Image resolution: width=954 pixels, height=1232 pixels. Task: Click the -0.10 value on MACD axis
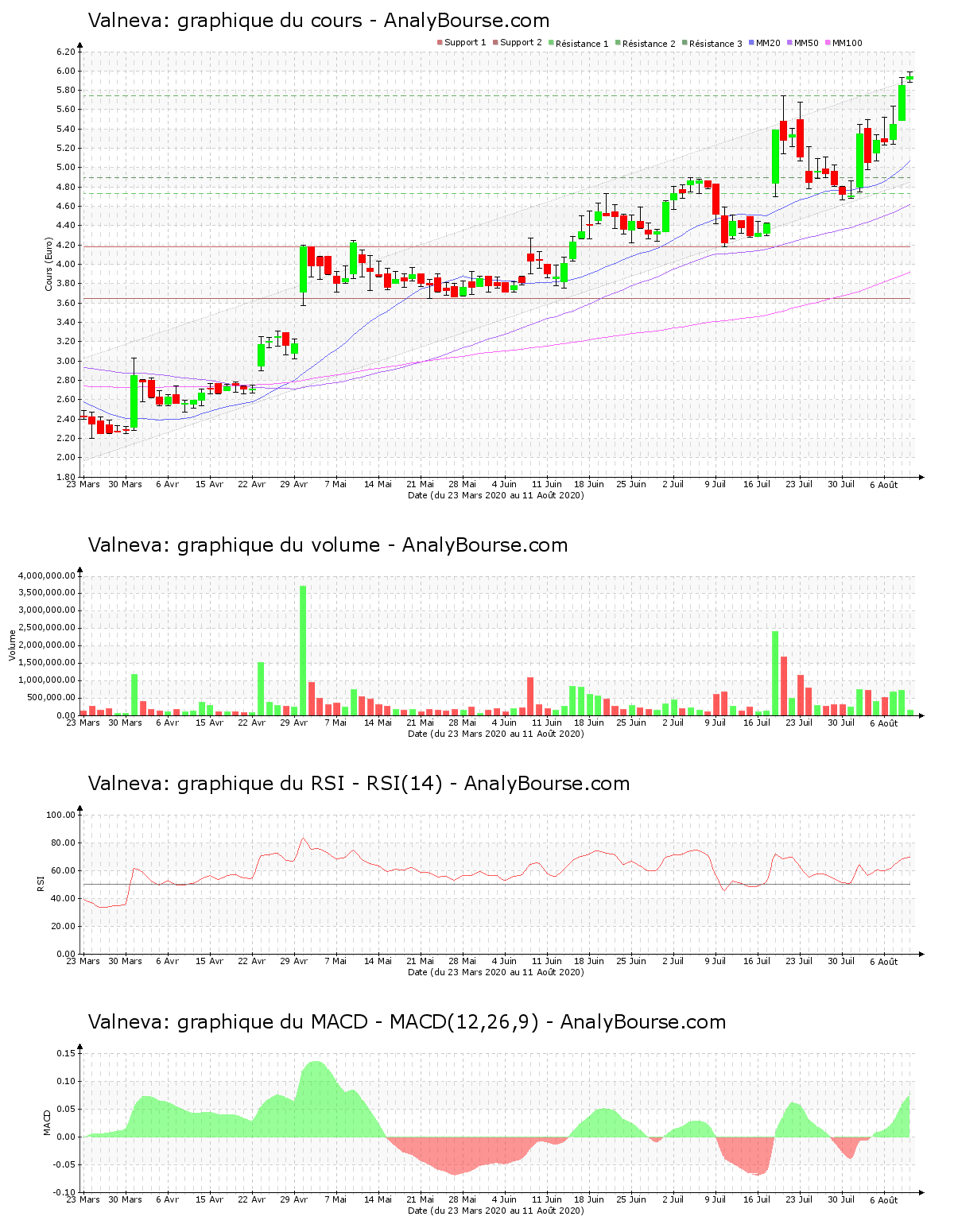coord(65,1192)
